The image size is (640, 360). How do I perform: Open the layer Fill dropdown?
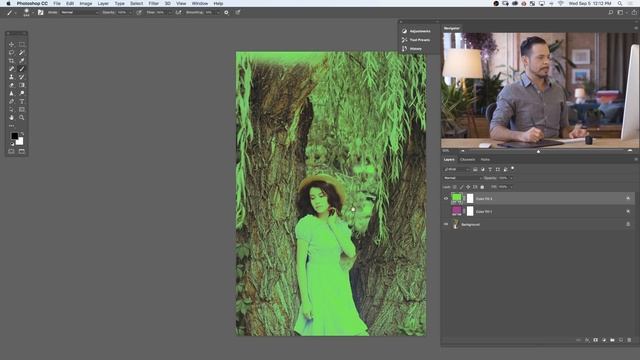tap(511, 187)
